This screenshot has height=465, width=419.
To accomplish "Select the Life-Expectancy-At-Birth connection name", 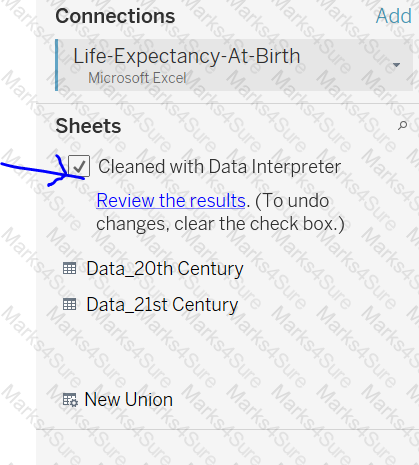I will (x=187, y=56).
